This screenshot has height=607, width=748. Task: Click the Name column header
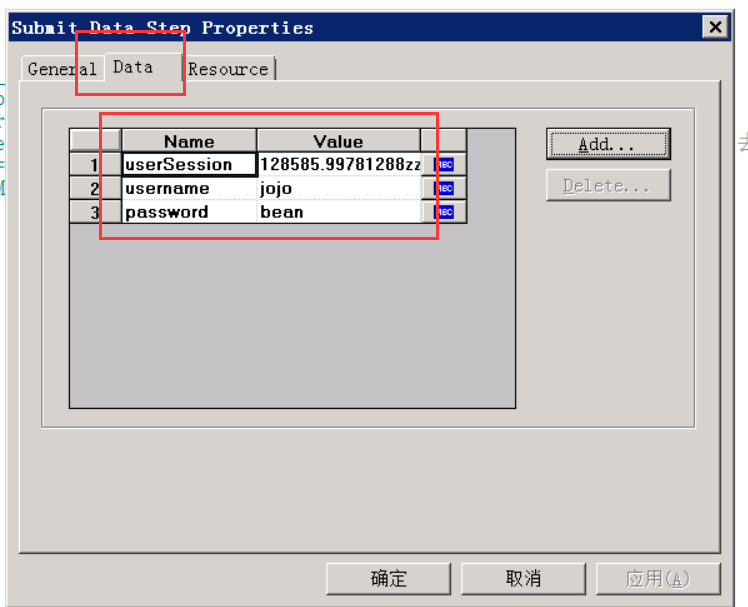[x=189, y=141]
